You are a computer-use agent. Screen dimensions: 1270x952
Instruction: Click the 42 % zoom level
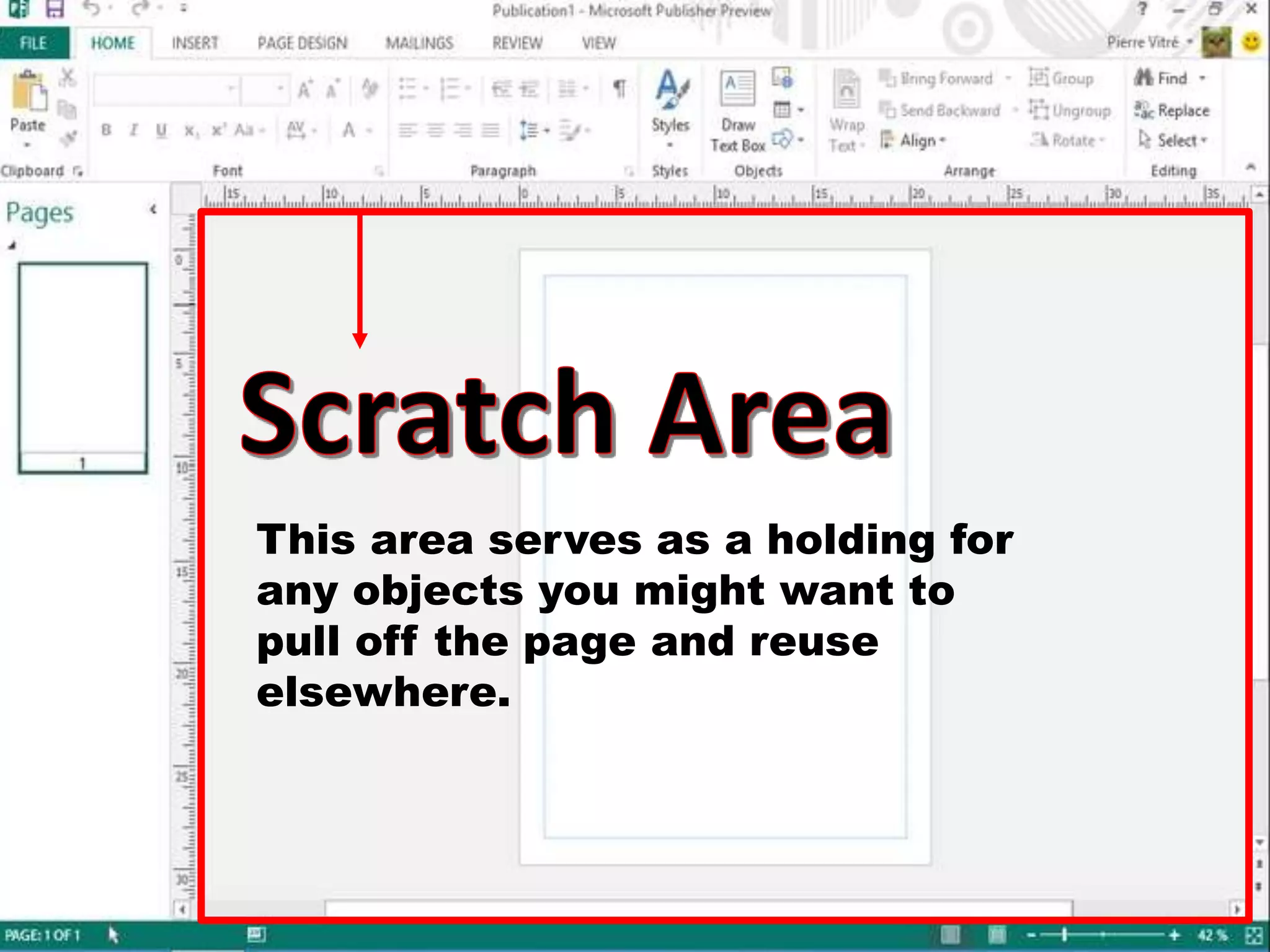pyautogui.click(x=1212, y=935)
